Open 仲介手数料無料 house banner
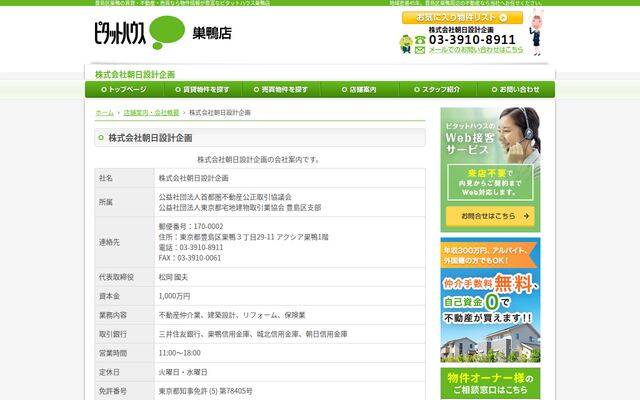 coord(490,300)
